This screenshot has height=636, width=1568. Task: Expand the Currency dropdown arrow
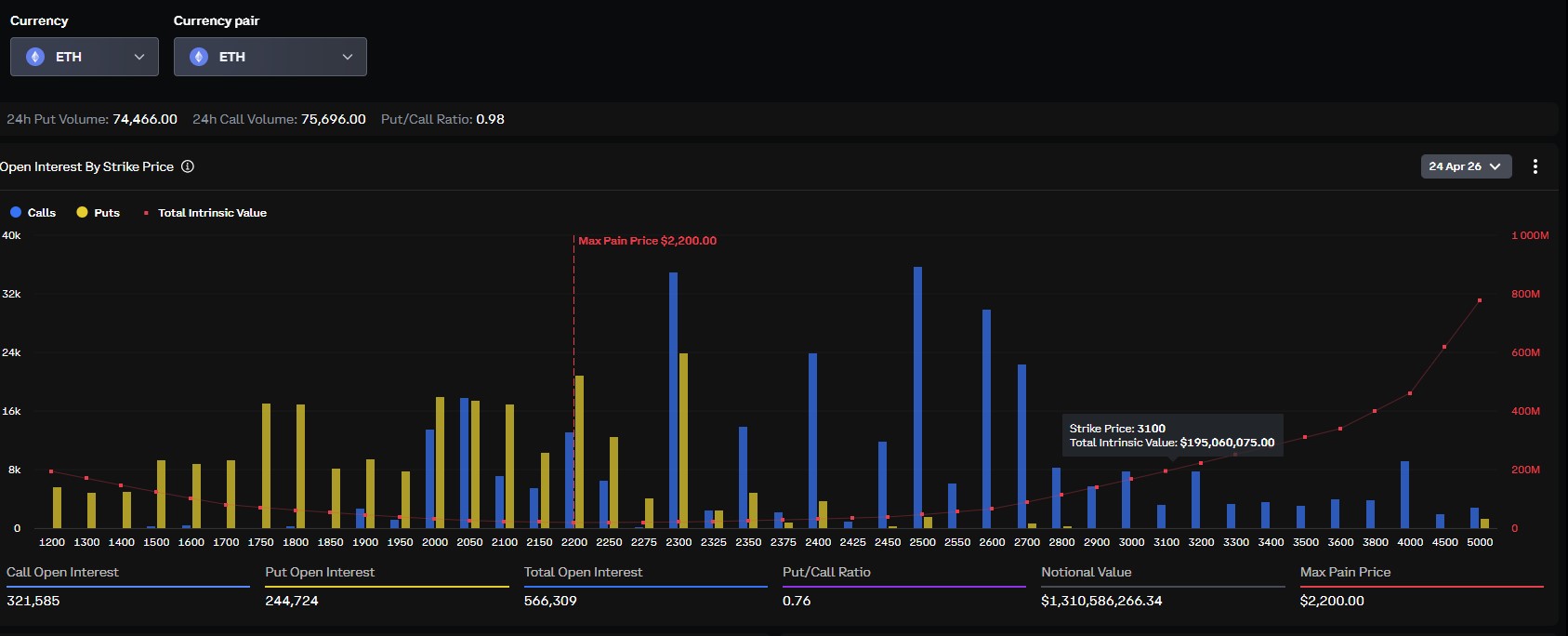(x=139, y=57)
